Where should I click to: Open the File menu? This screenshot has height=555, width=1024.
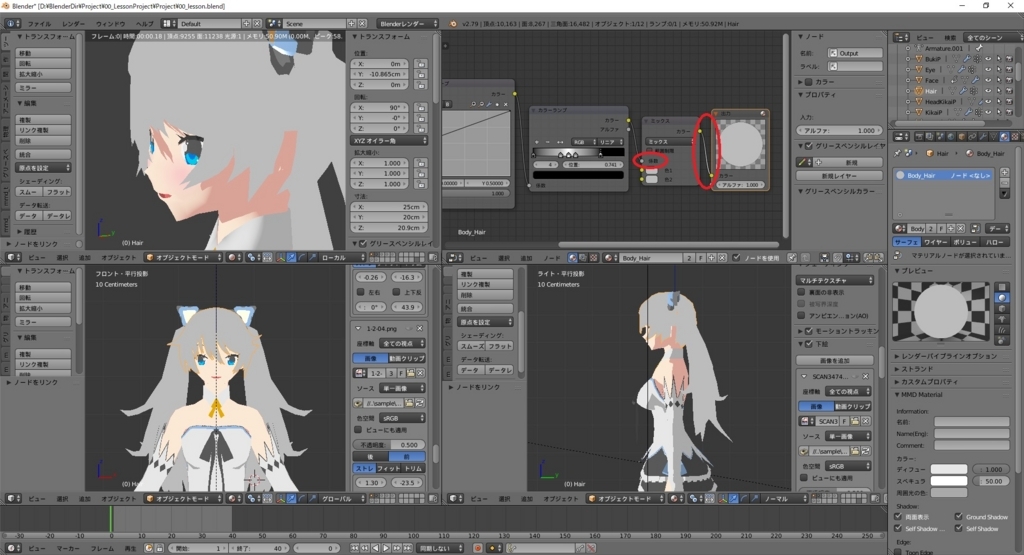39,24
